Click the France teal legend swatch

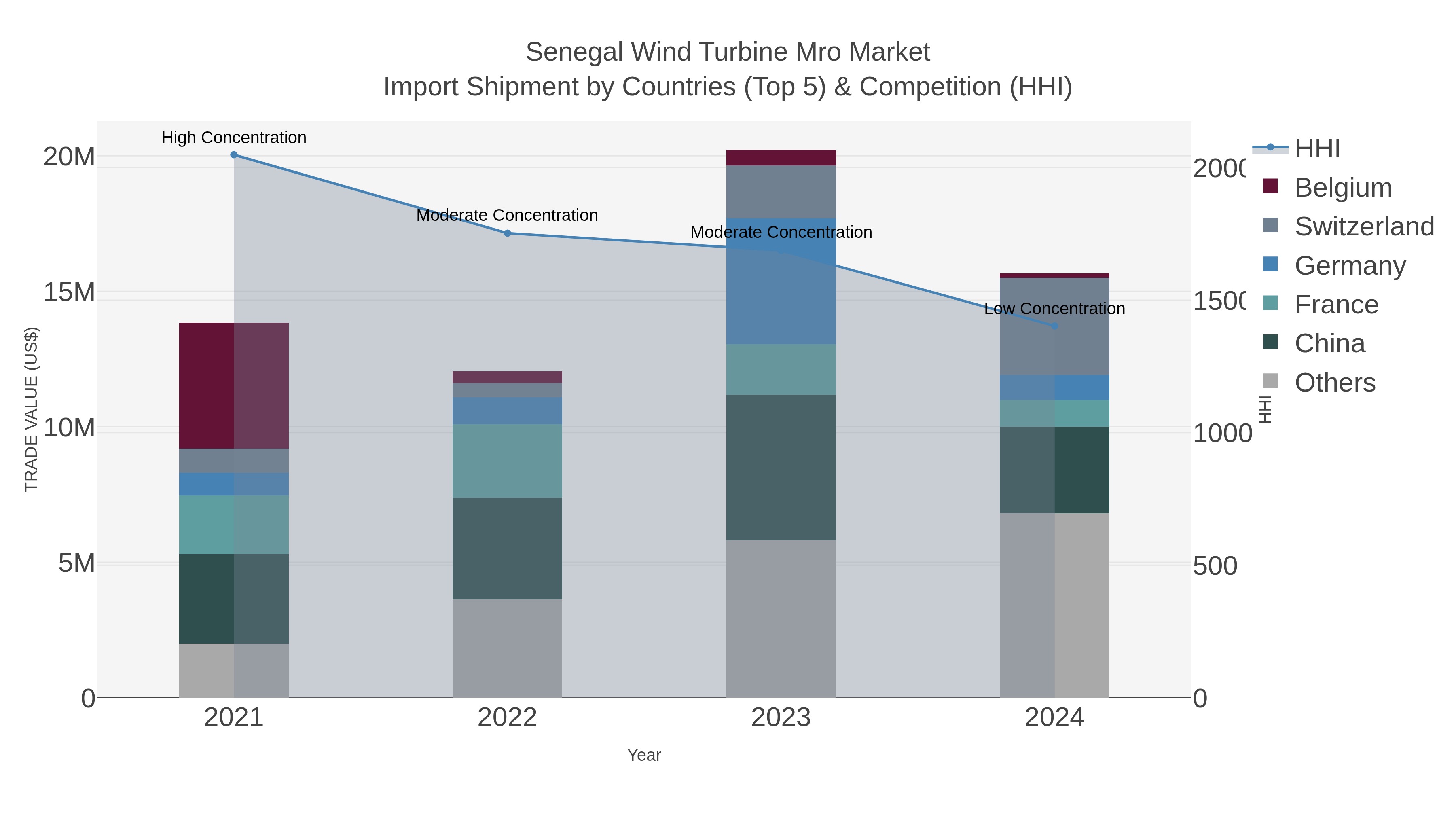[x=1270, y=303]
